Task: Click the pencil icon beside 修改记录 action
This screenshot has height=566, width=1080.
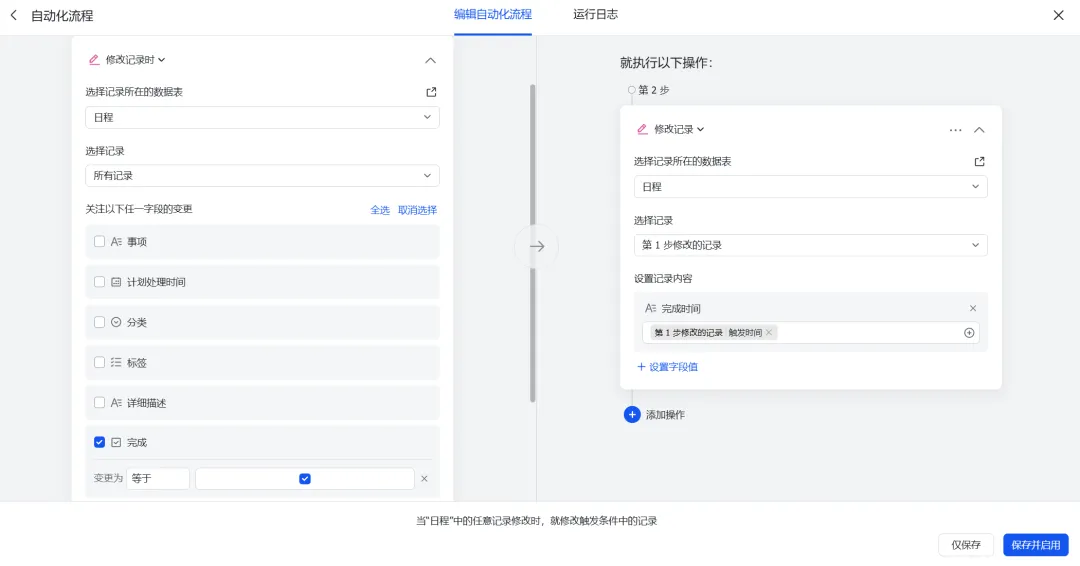Action: pos(642,129)
